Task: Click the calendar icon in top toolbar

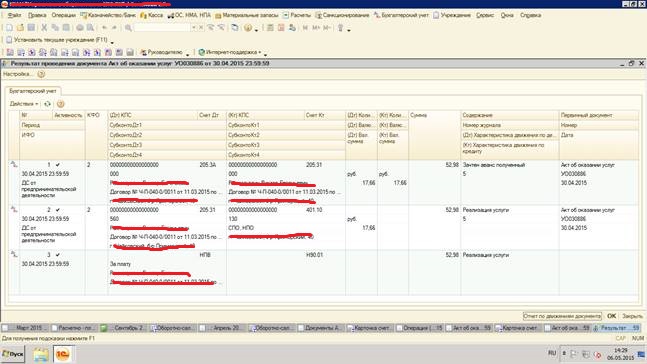Action: (281, 28)
